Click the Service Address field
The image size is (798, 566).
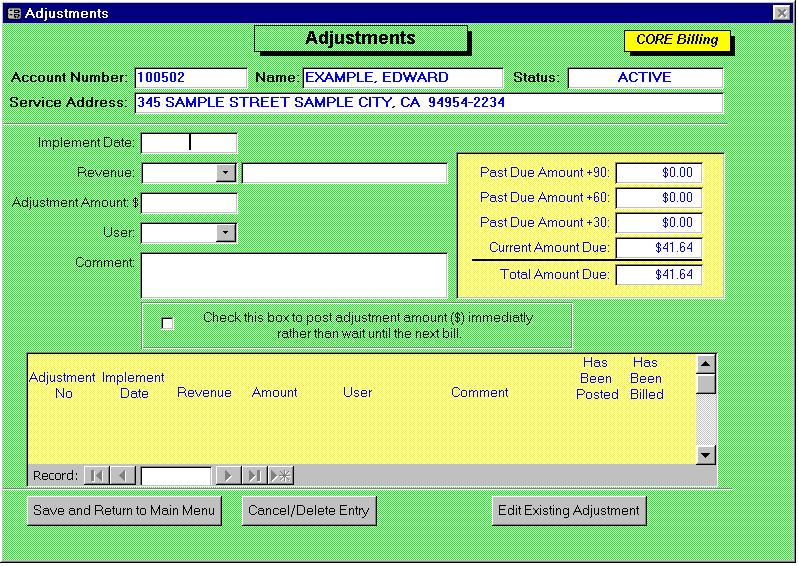[429, 103]
